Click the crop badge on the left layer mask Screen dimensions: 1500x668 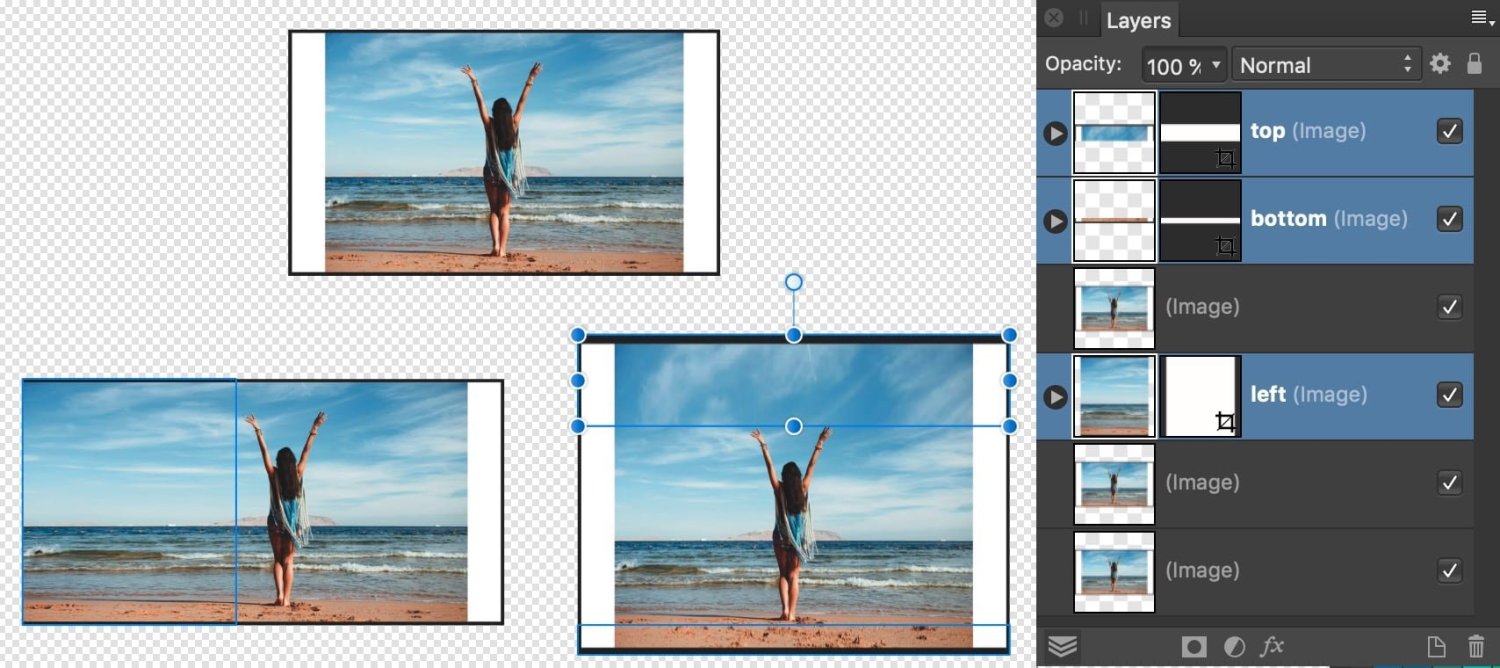1227,423
